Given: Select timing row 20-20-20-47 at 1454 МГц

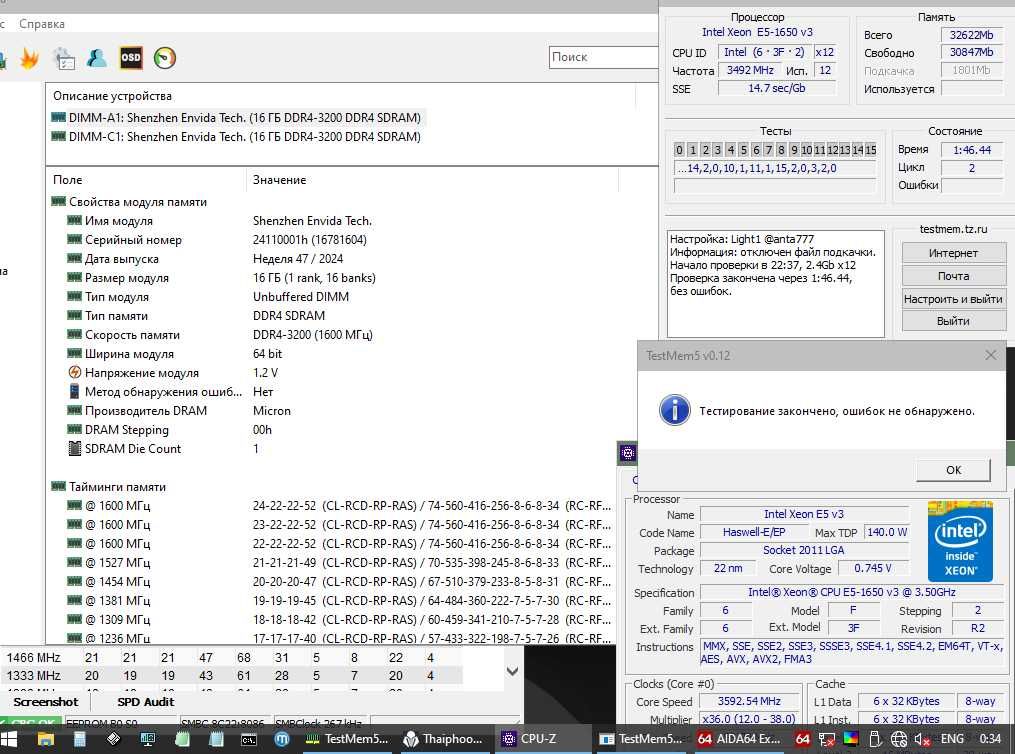Looking at the screenshot, I should [x=339, y=581].
